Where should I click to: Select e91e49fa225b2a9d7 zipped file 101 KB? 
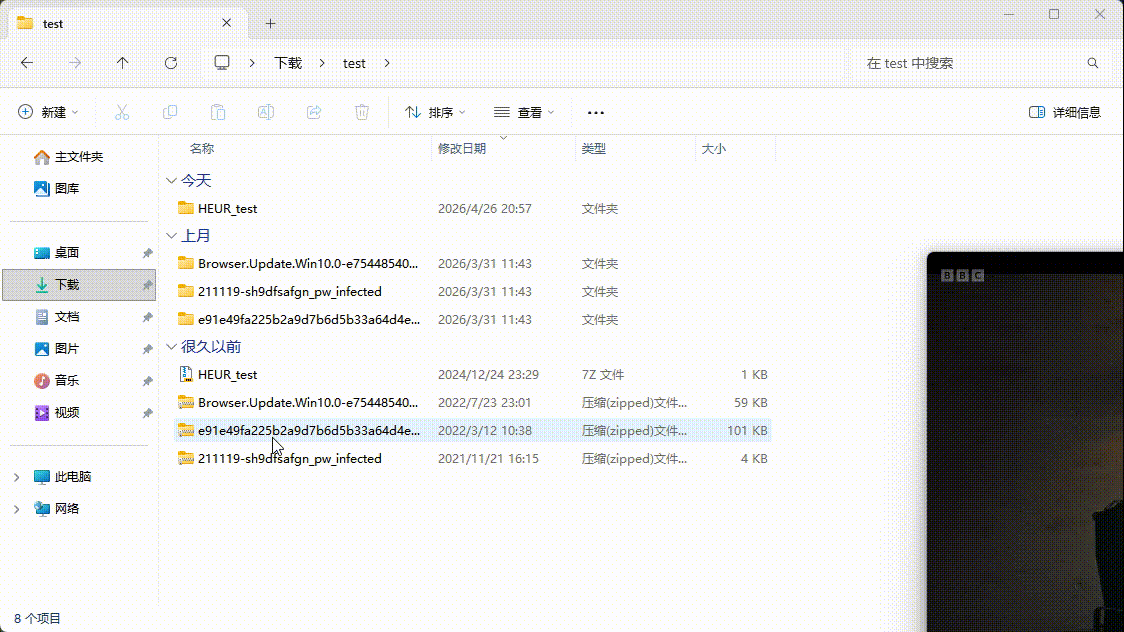point(472,431)
